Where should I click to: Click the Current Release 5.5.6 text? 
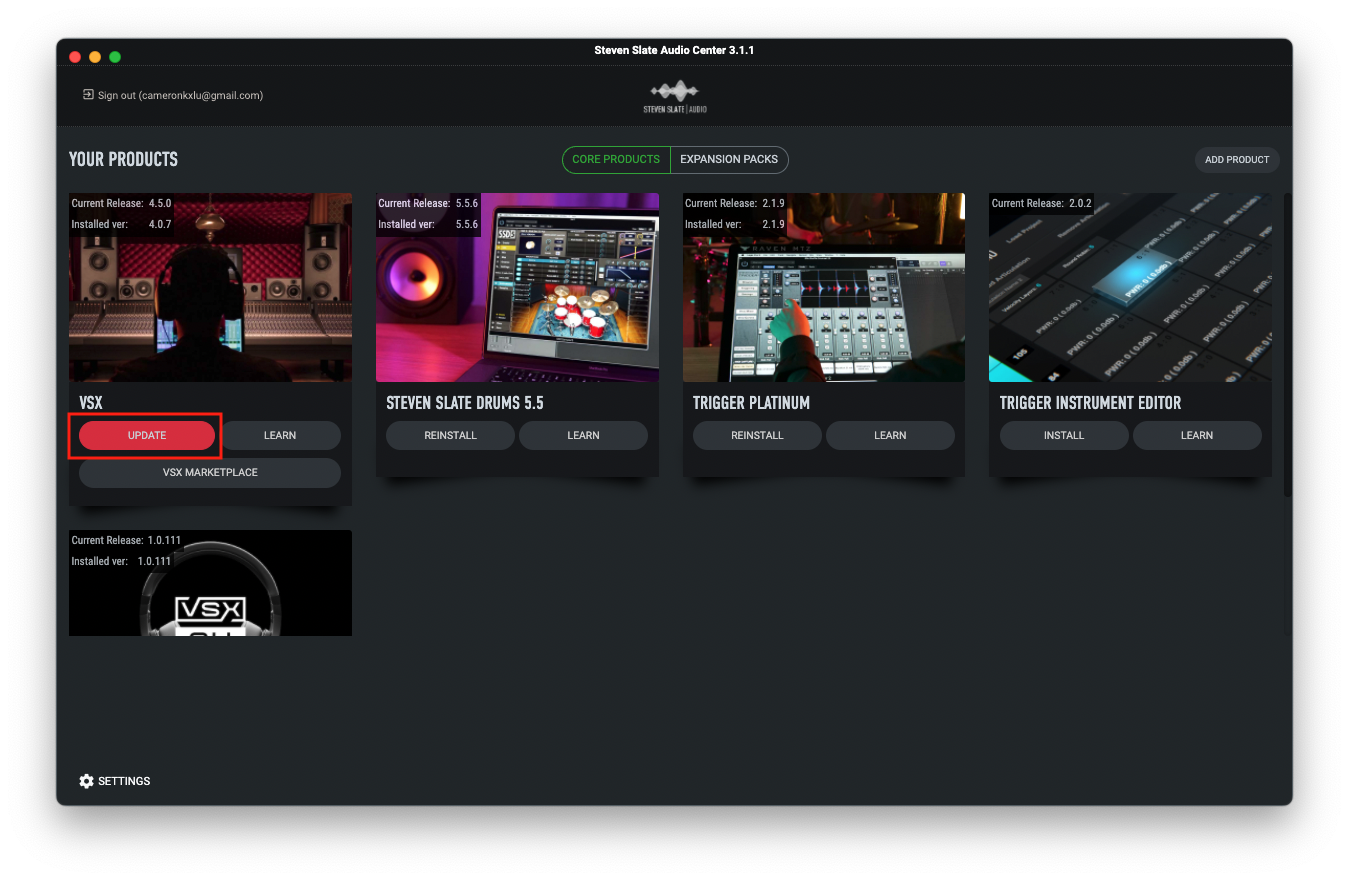point(428,203)
